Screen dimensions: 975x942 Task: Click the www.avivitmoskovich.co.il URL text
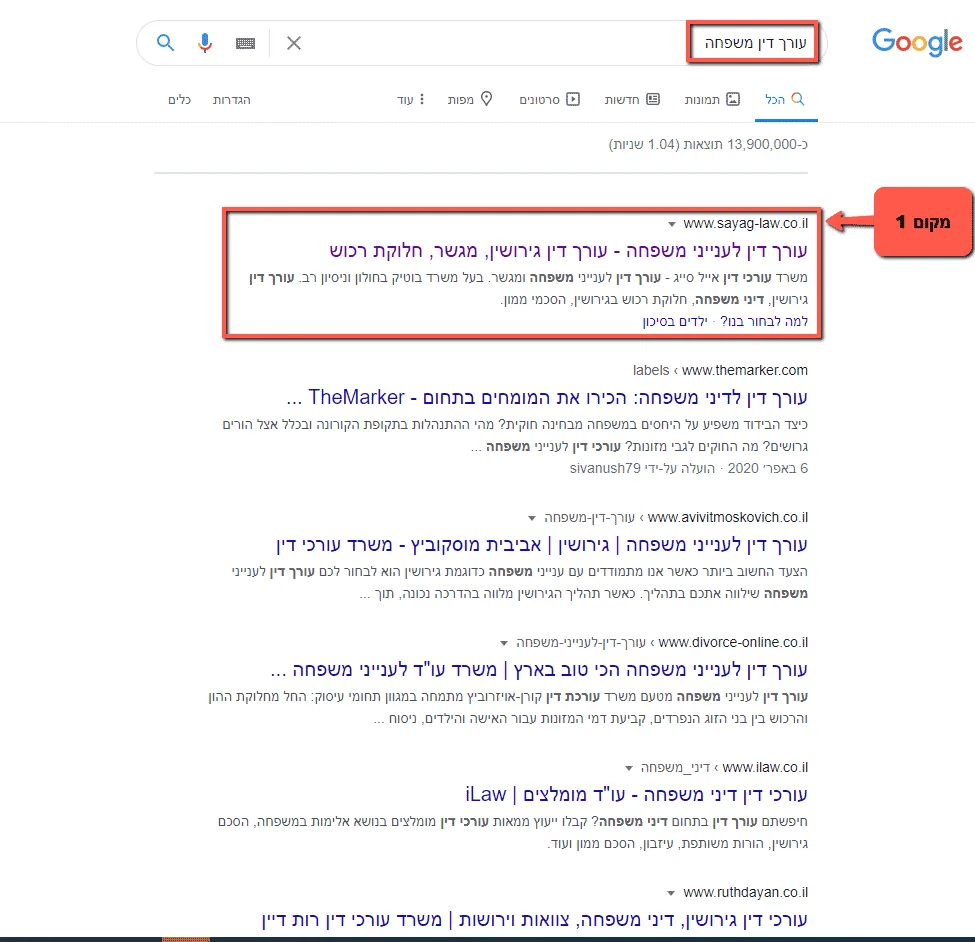(x=728, y=517)
